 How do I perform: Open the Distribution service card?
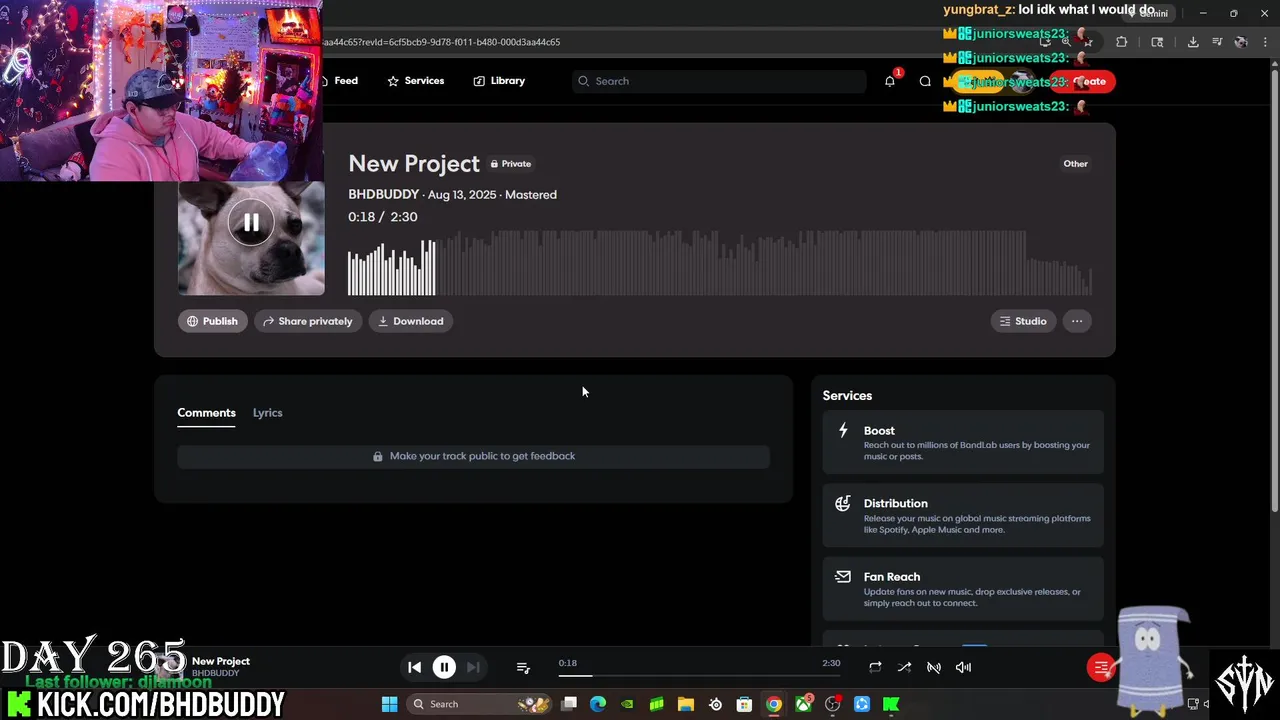pyautogui.click(x=963, y=516)
